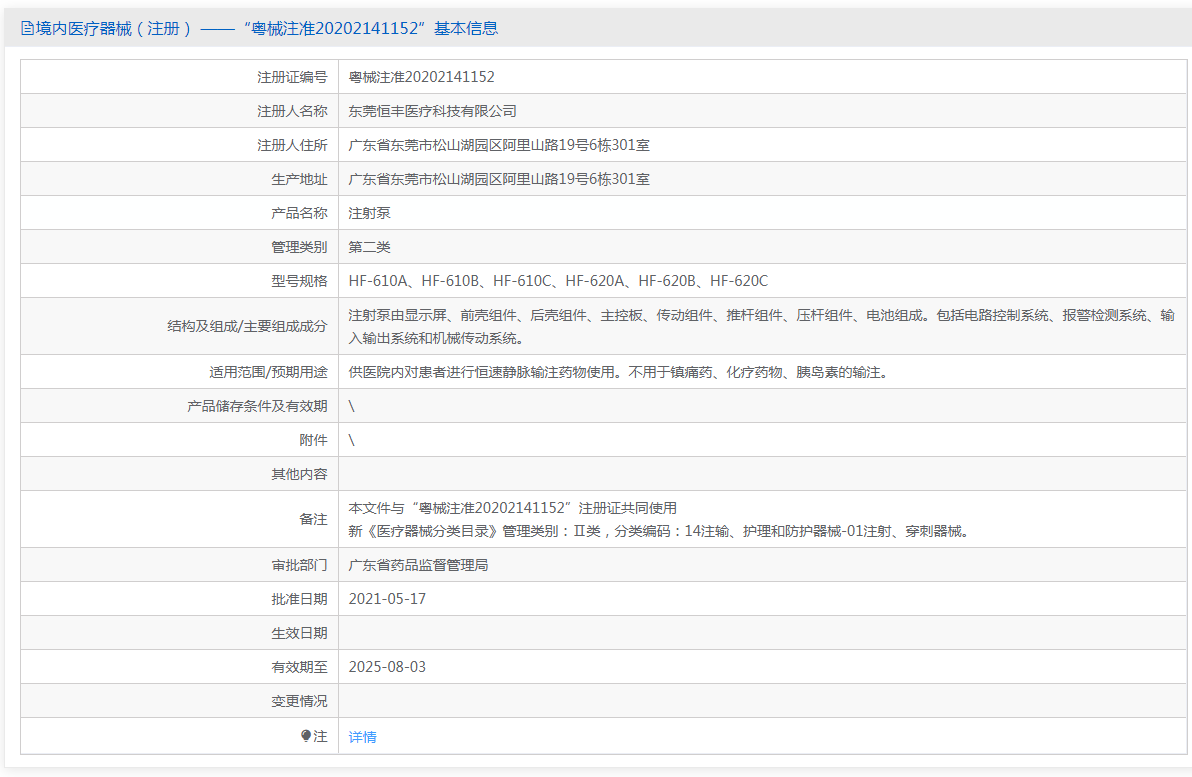Click the 结构及组成 description text
Image resolution: width=1192 pixels, height=777 pixels.
tap(760, 316)
